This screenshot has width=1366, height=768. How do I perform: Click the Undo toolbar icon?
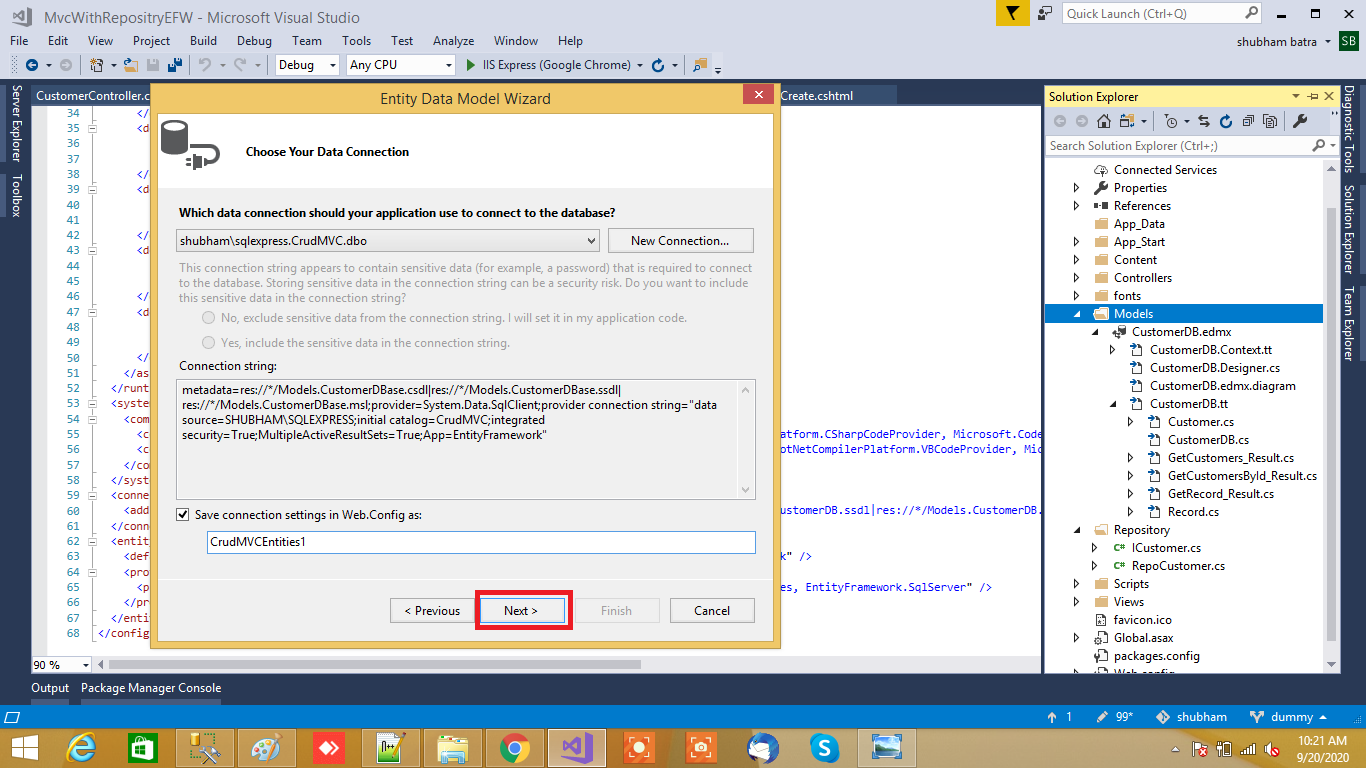tap(204, 65)
